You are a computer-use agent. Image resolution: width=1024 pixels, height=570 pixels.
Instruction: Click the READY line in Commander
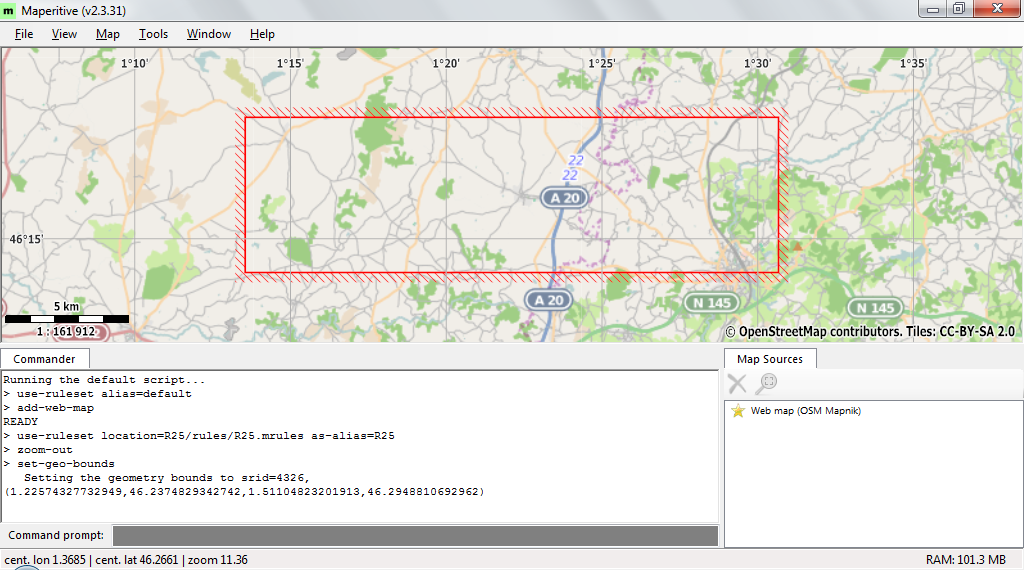21,422
